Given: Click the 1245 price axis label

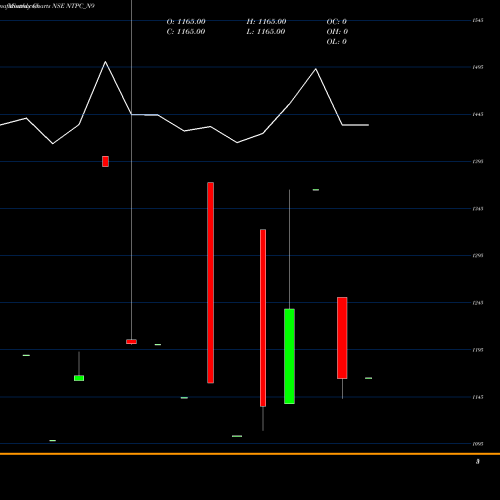Looking at the screenshot, I should pyautogui.click(x=478, y=303).
